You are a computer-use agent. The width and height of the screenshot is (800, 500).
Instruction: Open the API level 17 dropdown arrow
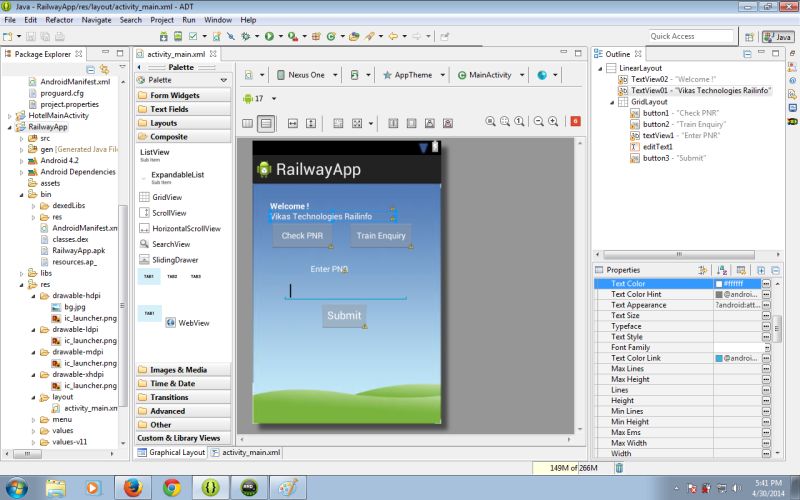pyautogui.click(x=274, y=98)
